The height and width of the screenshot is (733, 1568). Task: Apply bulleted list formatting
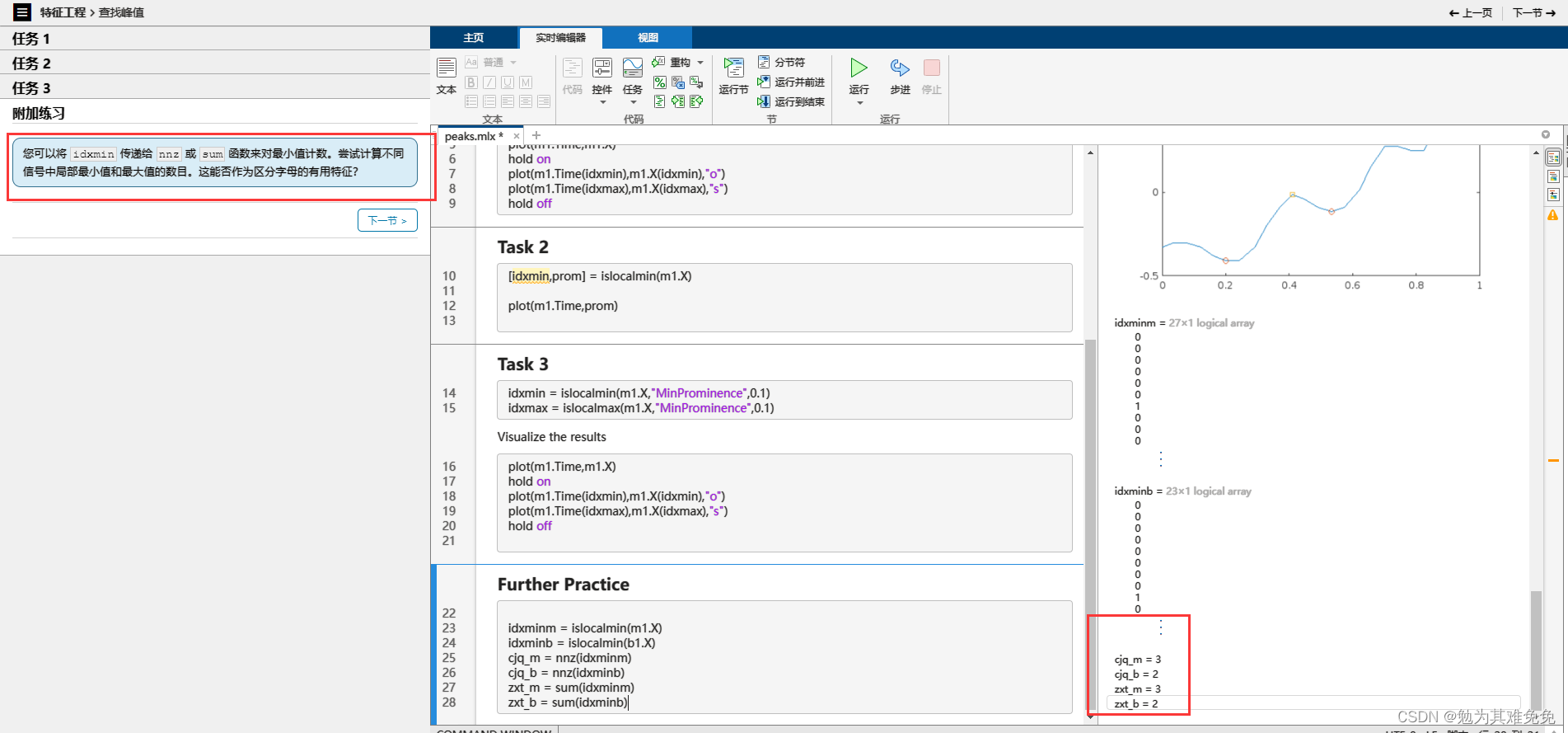click(471, 101)
